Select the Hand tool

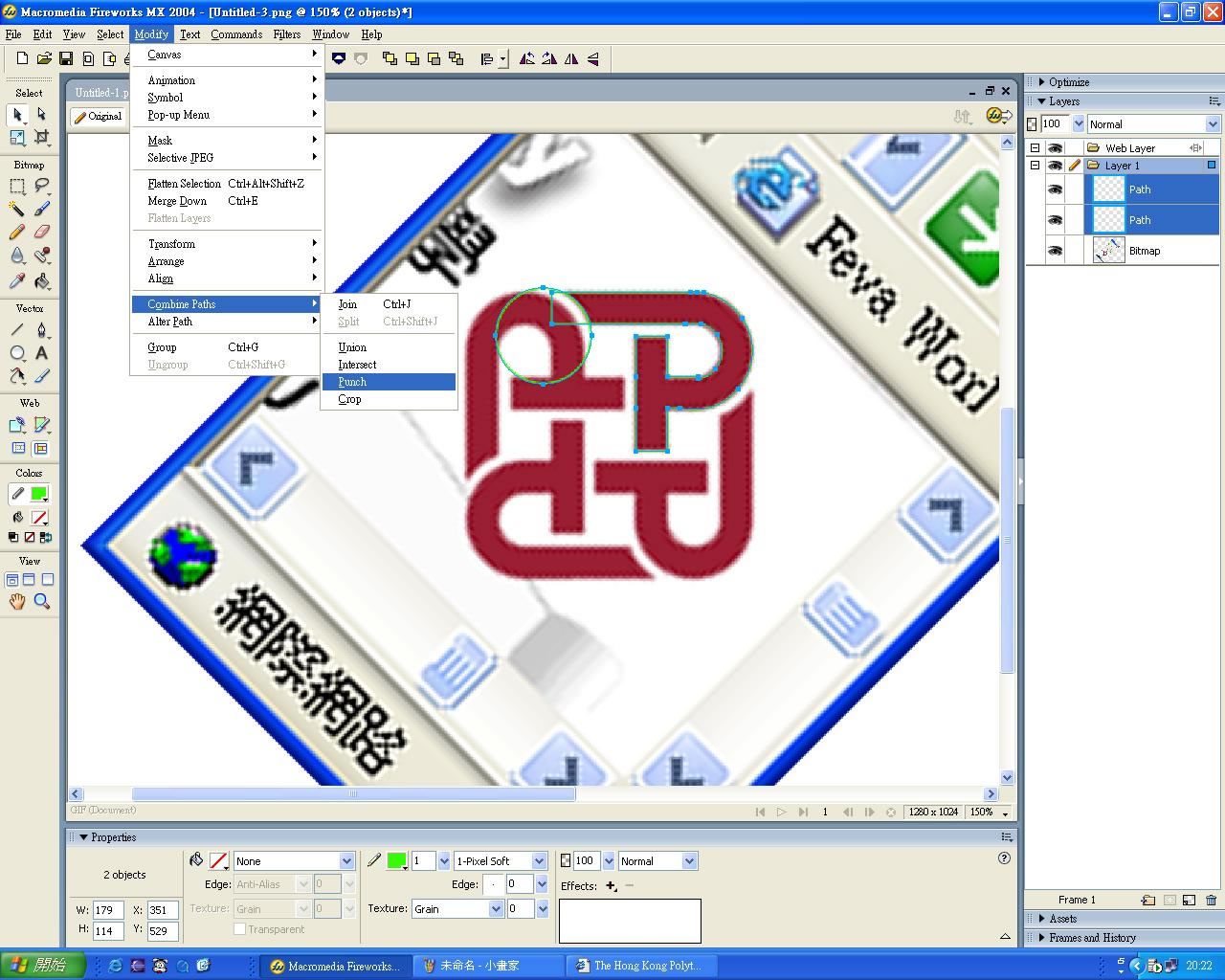pyautogui.click(x=17, y=601)
